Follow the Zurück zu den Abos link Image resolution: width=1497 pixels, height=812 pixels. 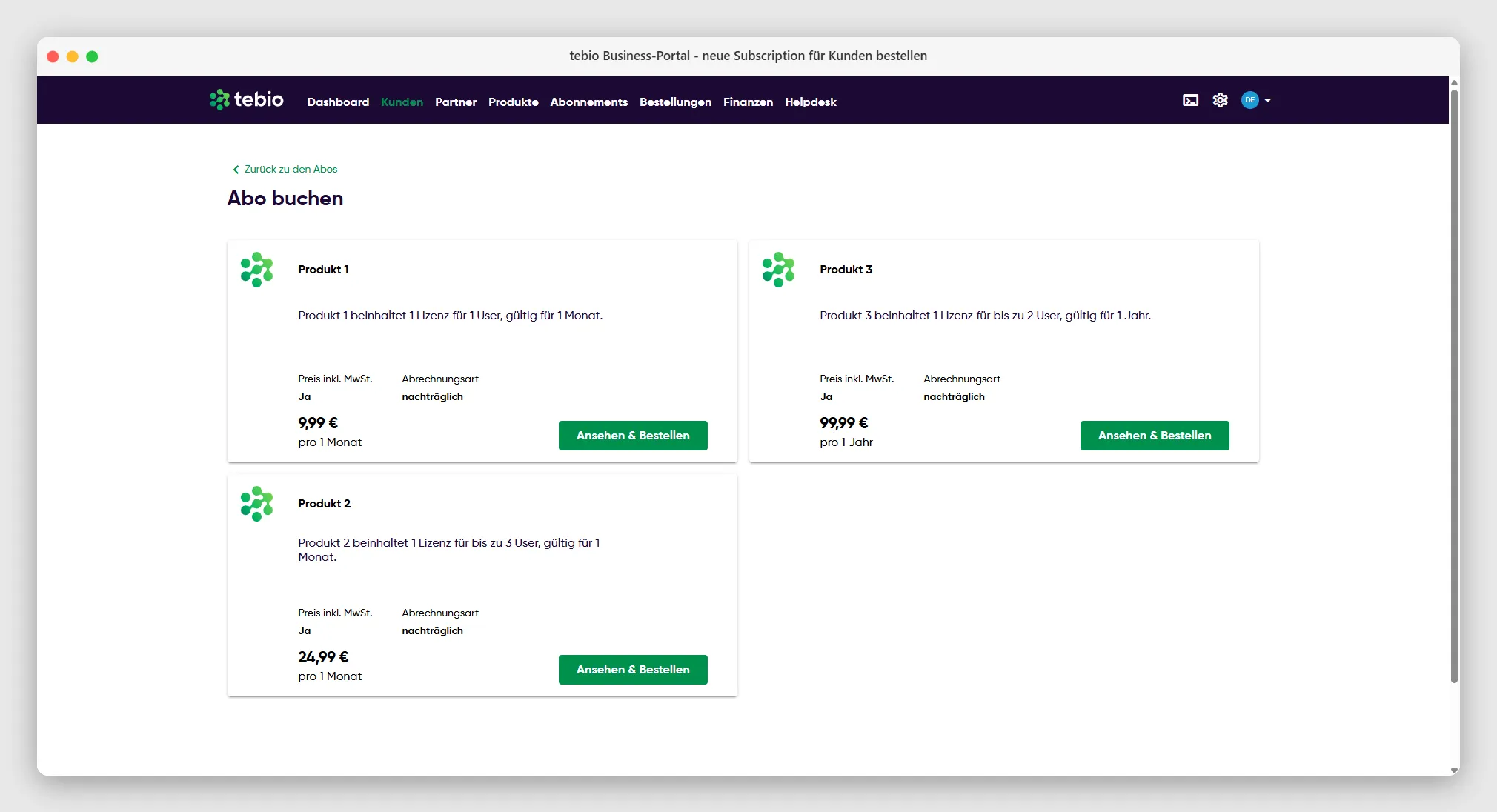[x=291, y=170]
